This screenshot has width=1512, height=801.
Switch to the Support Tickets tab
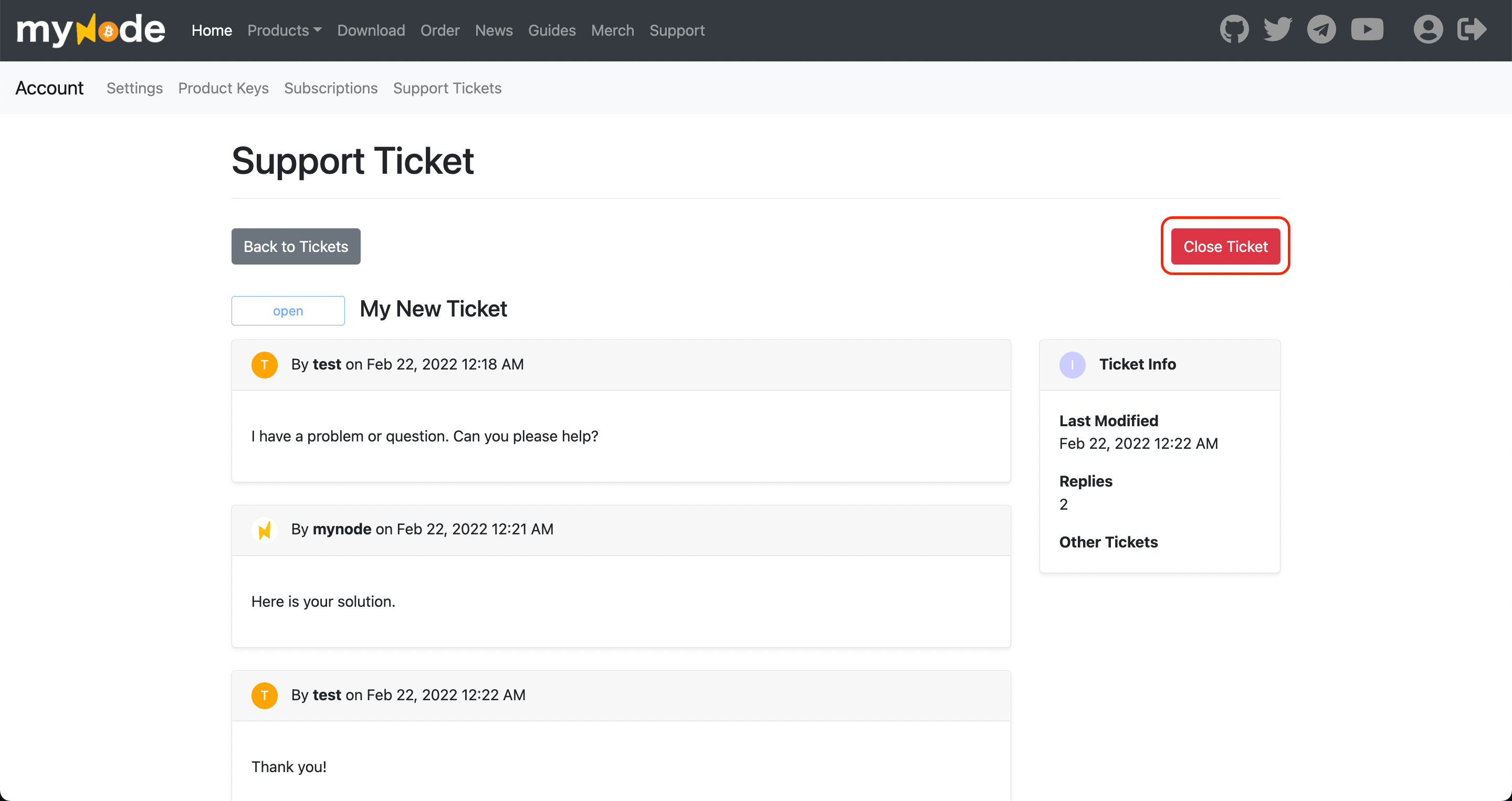coord(447,88)
